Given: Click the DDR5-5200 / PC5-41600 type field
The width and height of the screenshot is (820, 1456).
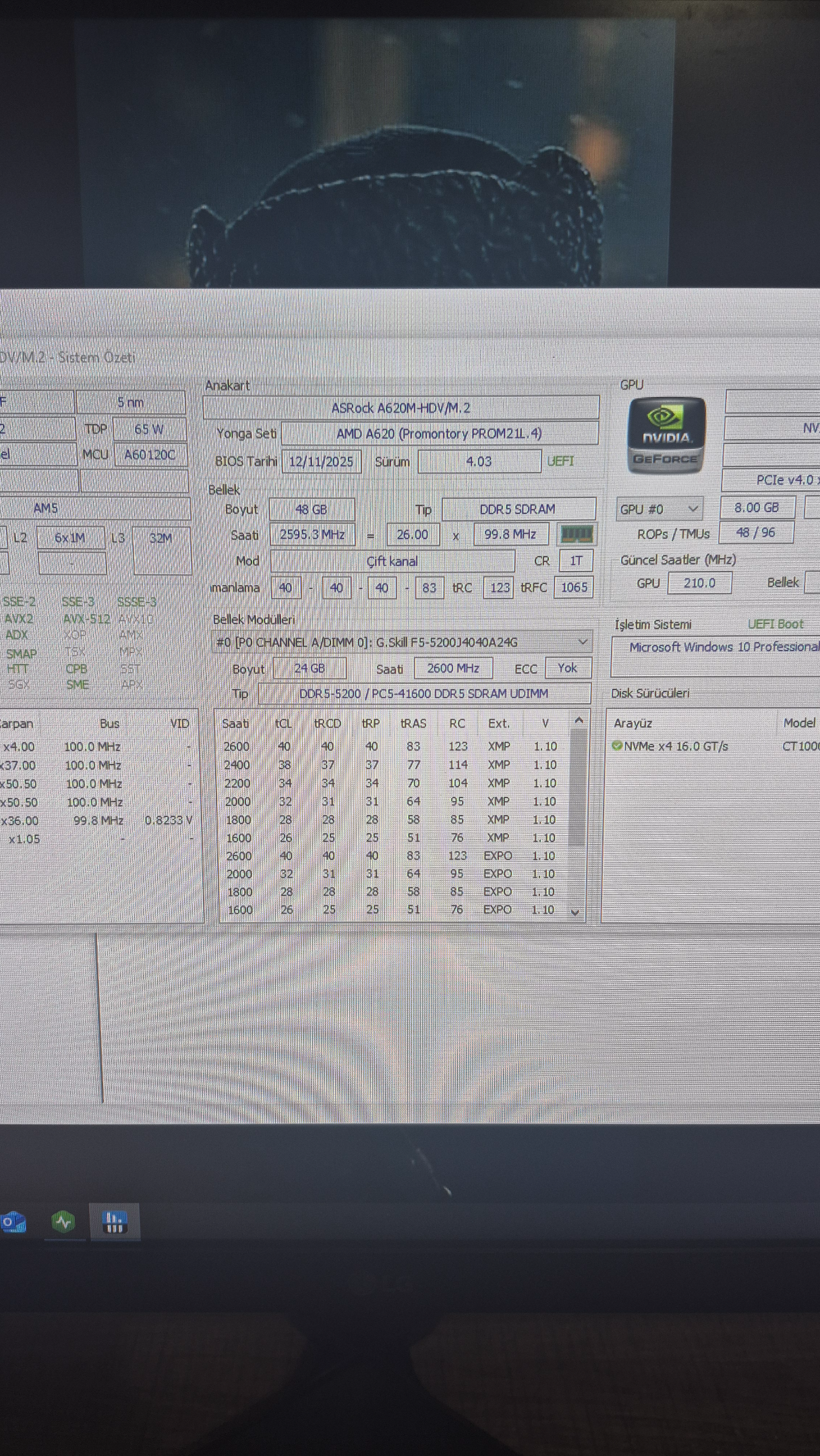Looking at the screenshot, I should 424,694.
